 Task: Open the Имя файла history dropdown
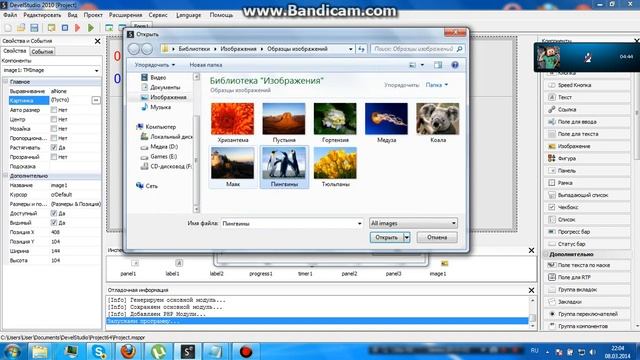(359, 224)
